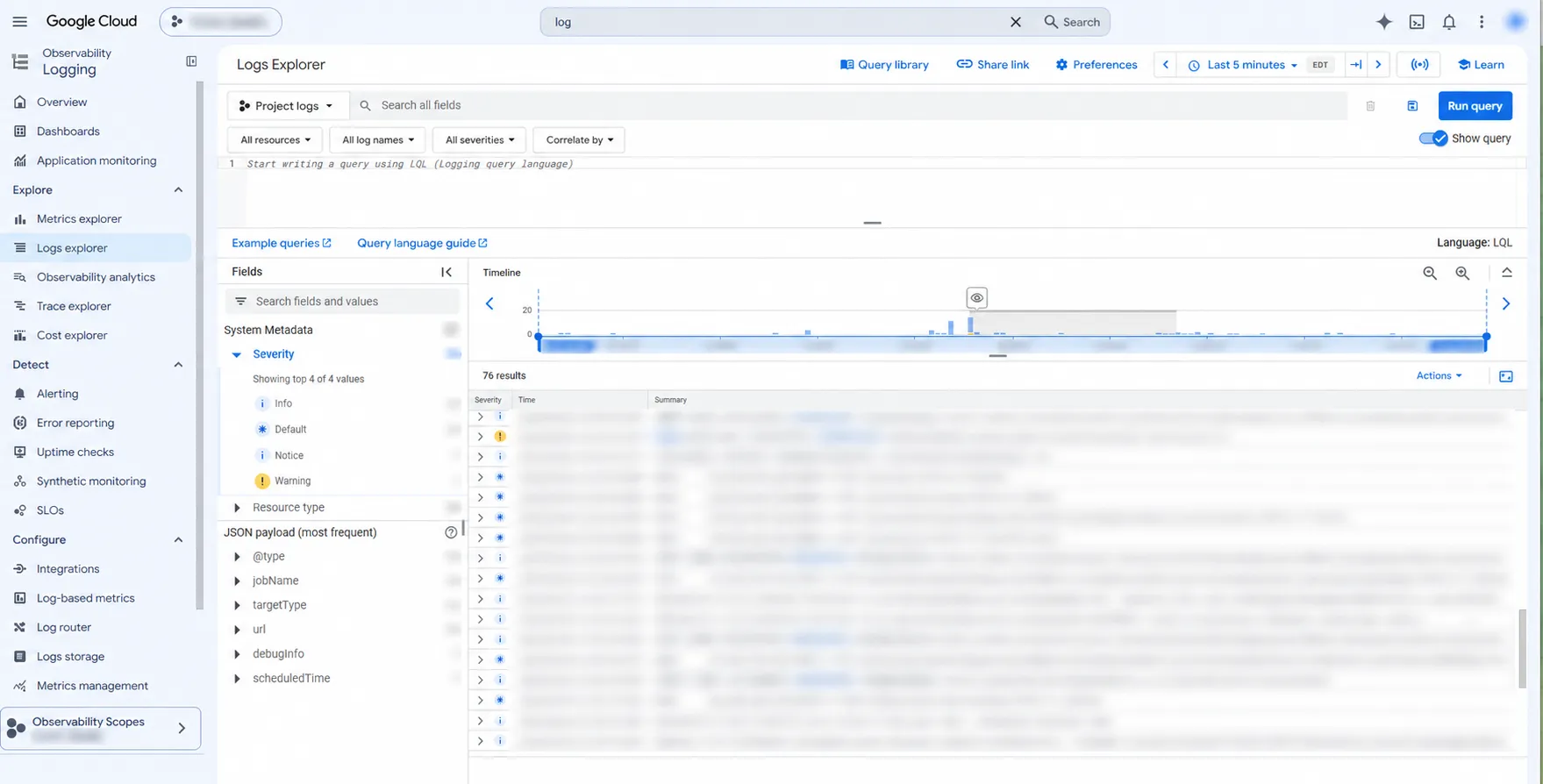Screen dimensions: 1543x784
Task: Focus Search fields and values box
Action: 342,302
